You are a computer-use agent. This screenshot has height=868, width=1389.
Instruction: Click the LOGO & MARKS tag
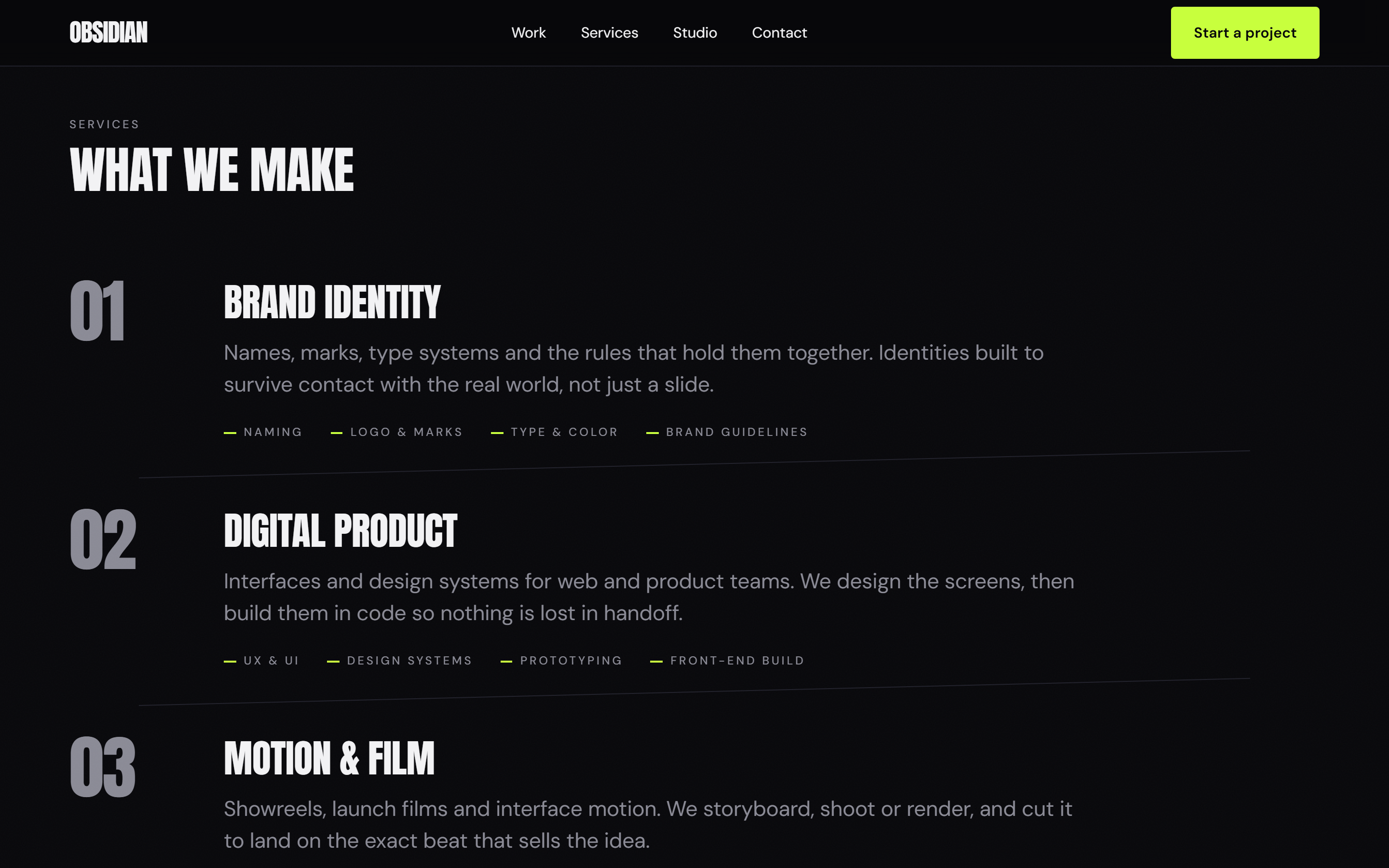tap(396, 432)
